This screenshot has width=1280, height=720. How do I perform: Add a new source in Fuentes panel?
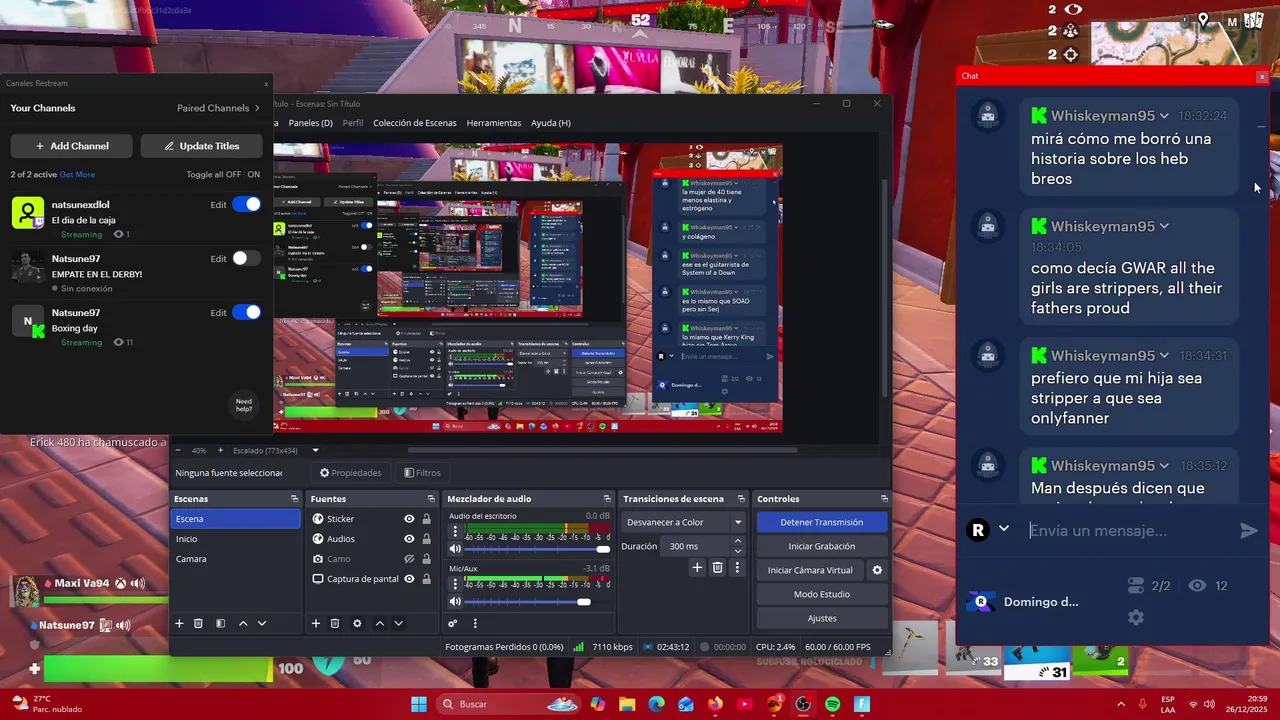(x=316, y=623)
